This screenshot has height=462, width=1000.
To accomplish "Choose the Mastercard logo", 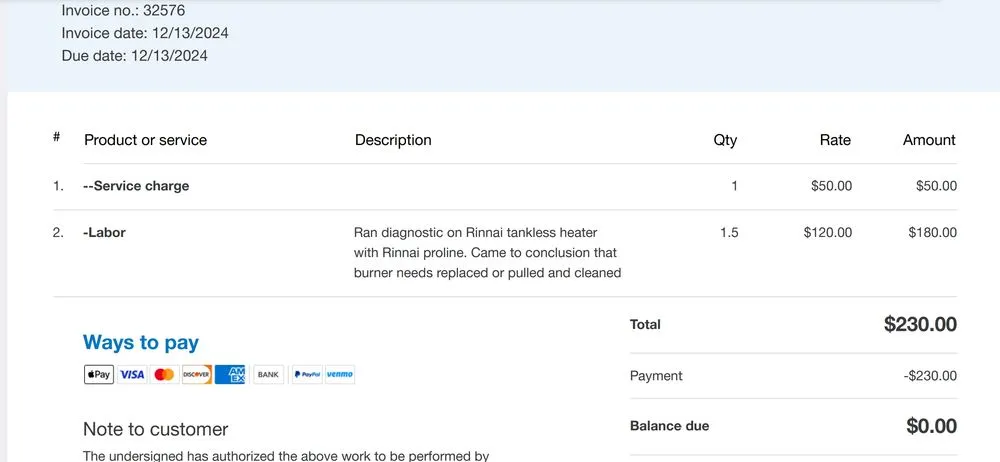I will [x=164, y=375].
